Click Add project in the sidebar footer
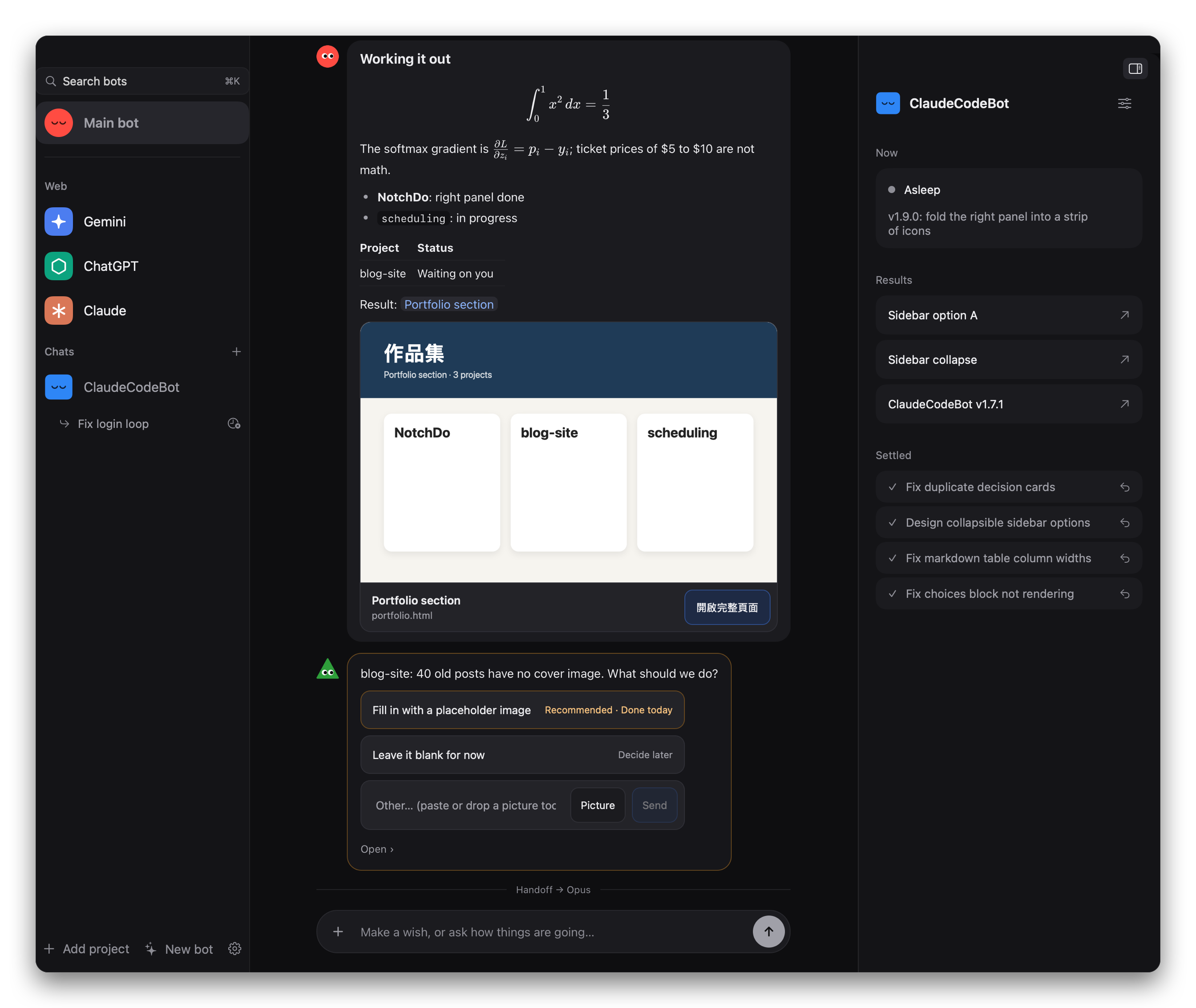The width and height of the screenshot is (1196, 1008). (87, 948)
